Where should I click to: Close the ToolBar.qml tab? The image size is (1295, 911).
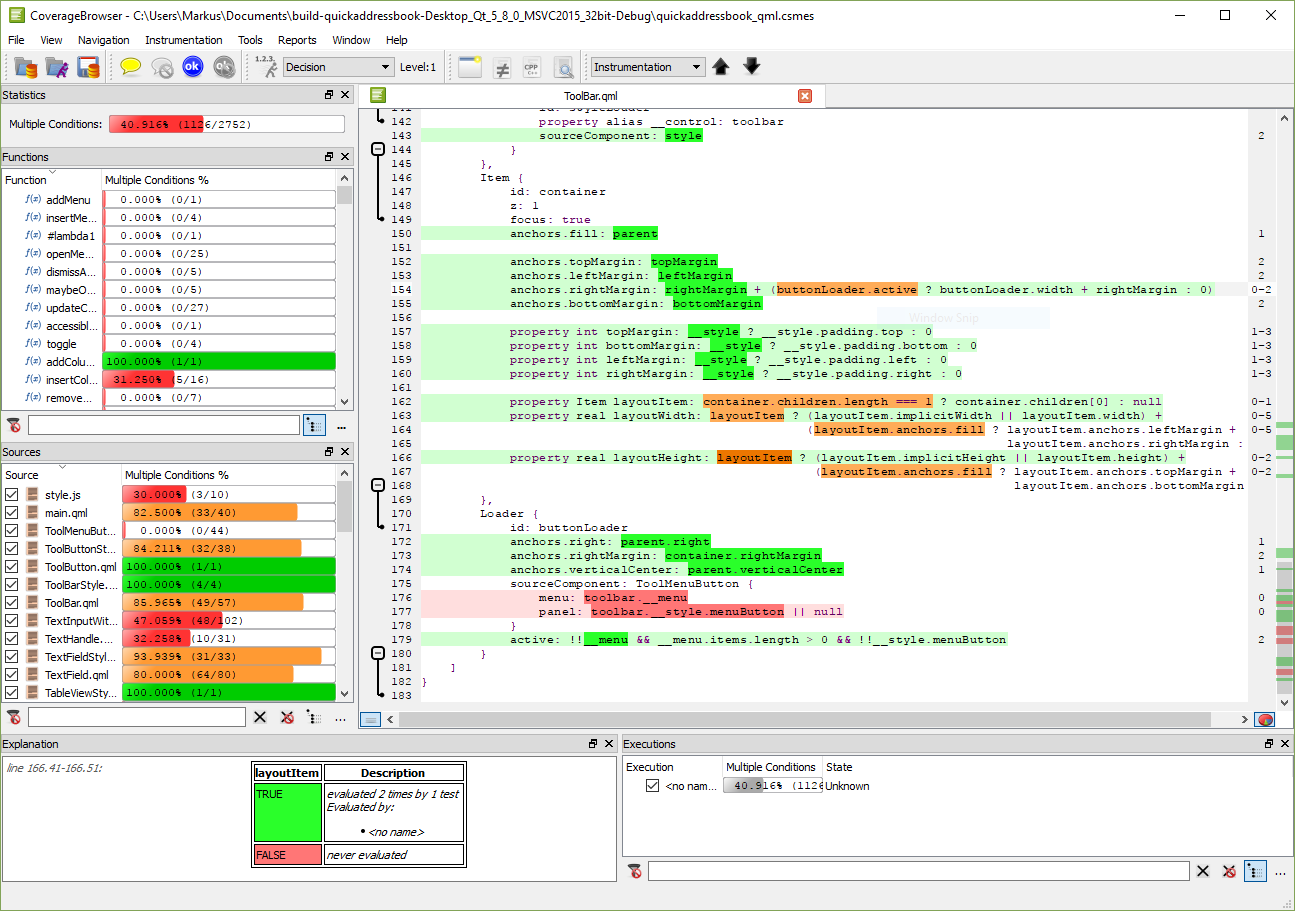tap(804, 96)
